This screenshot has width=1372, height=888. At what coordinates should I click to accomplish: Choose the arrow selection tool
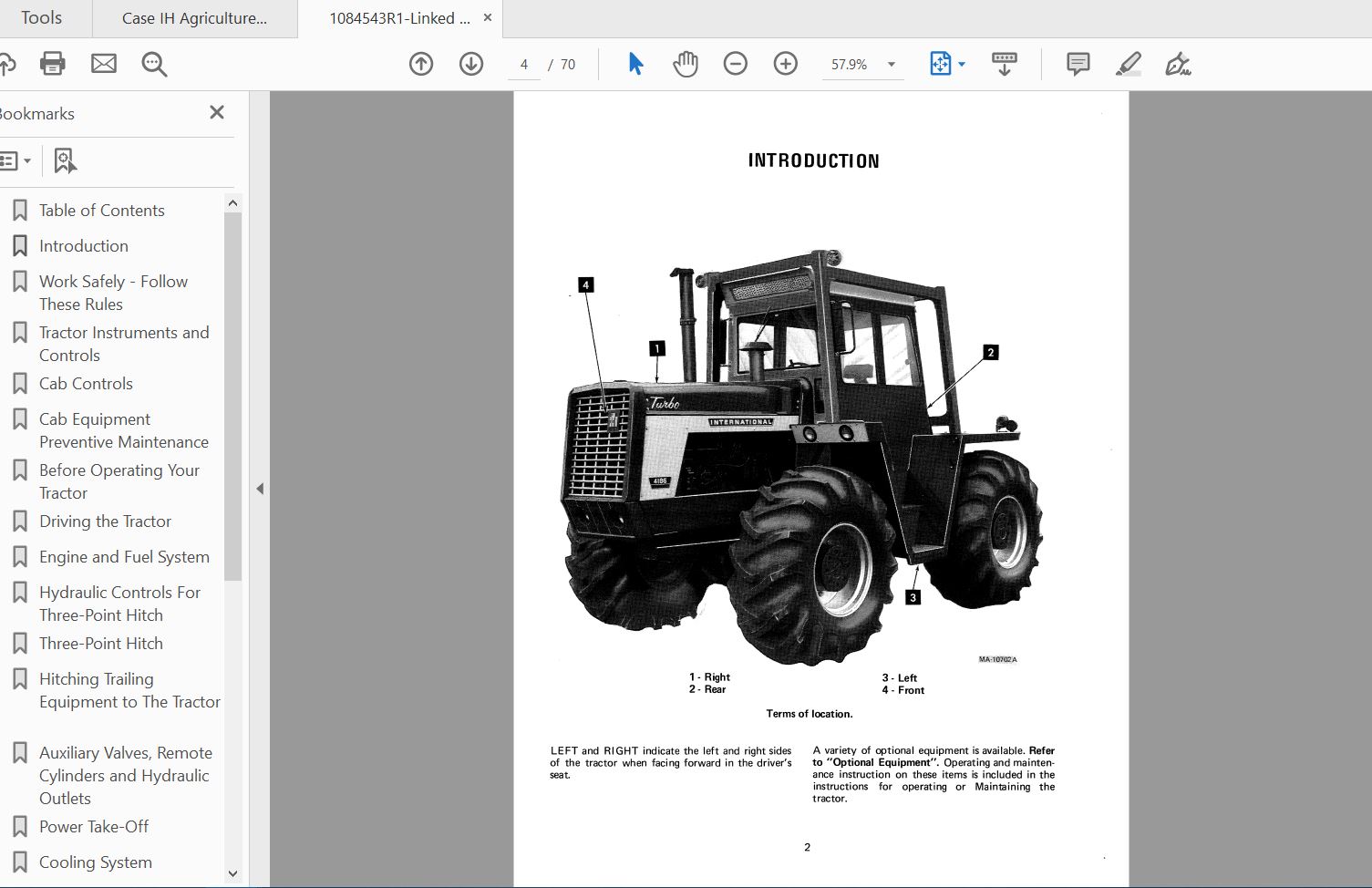tap(635, 64)
